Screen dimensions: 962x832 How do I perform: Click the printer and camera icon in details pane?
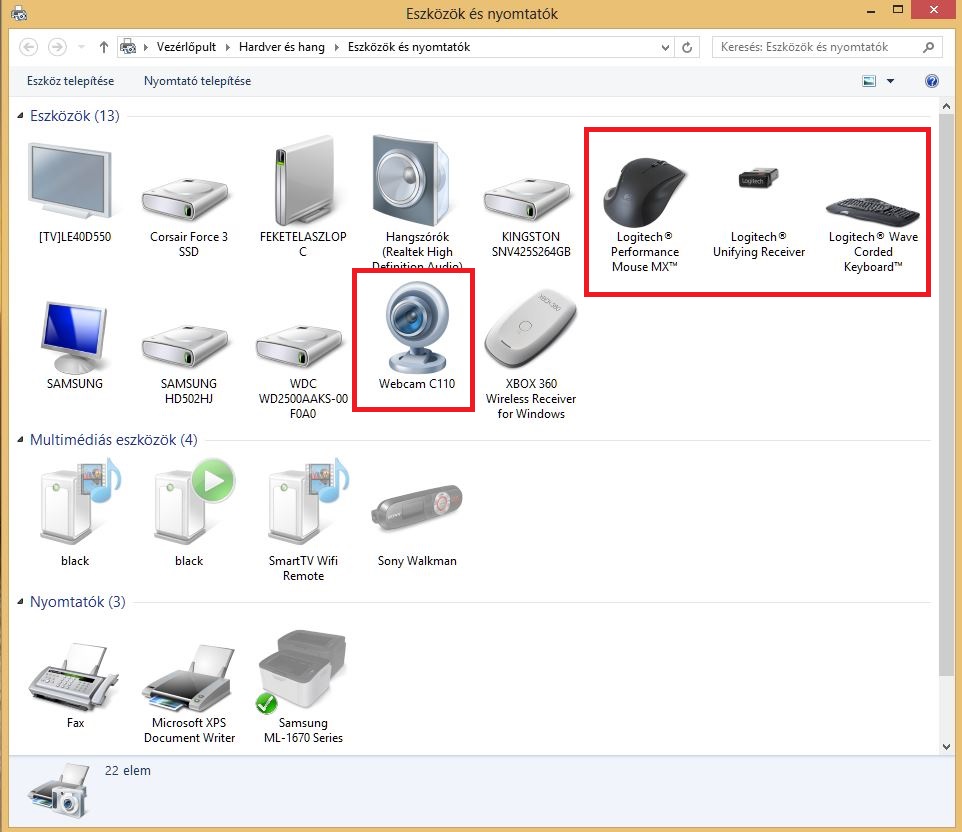tap(60, 792)
